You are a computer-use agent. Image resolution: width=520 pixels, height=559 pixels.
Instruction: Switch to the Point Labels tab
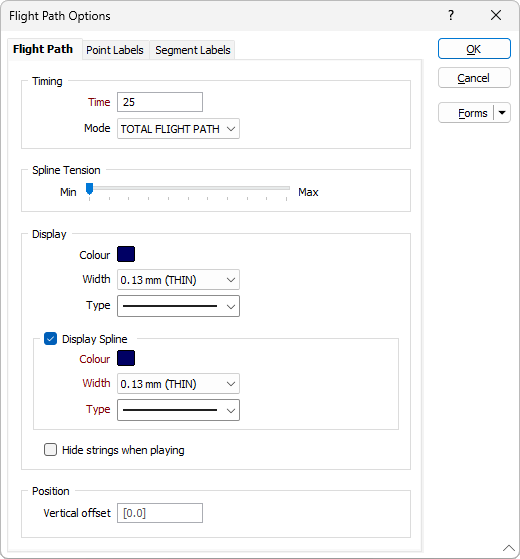pyautogui.click(x=115, y=50)
